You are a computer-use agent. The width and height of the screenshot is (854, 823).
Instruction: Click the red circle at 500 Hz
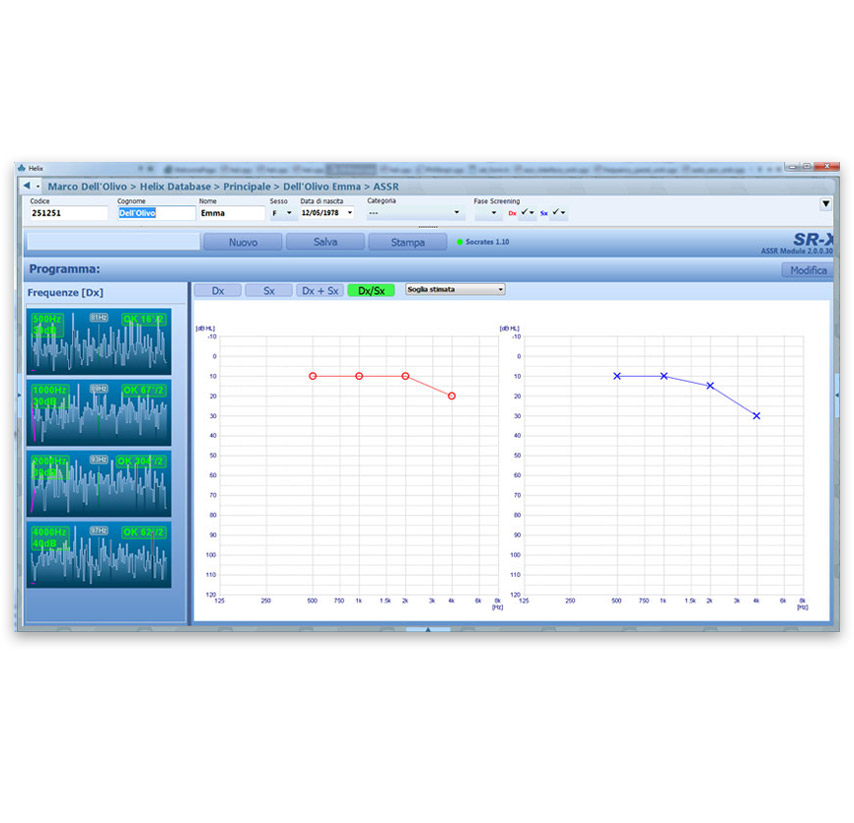pyautogui.click(x=313, y=376)
